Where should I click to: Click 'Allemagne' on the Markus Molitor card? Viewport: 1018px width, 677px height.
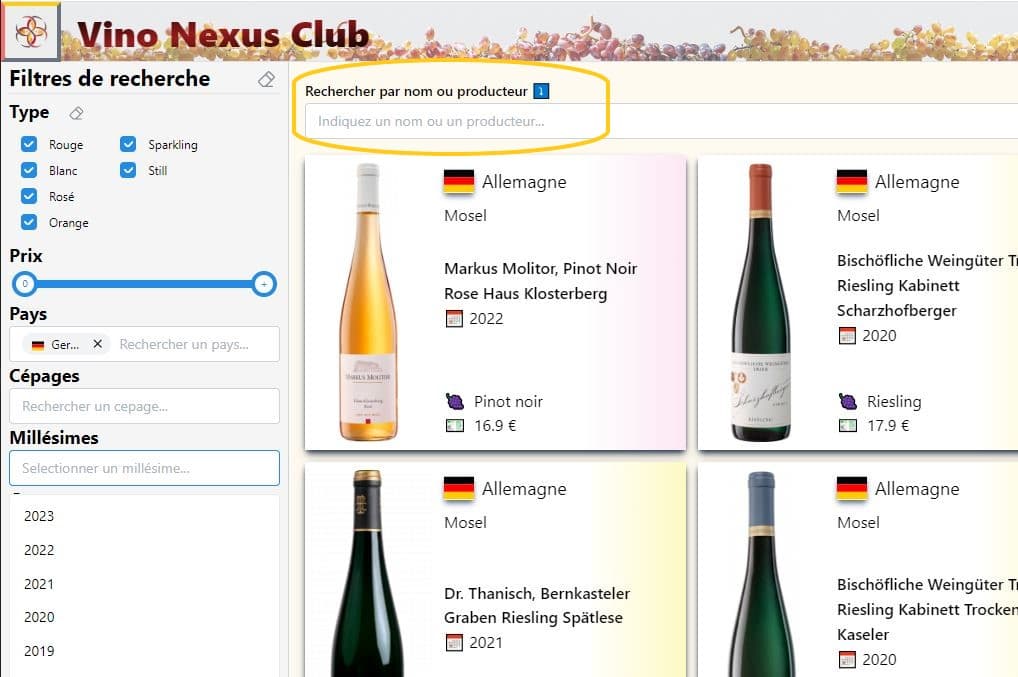tap(524, 182)
